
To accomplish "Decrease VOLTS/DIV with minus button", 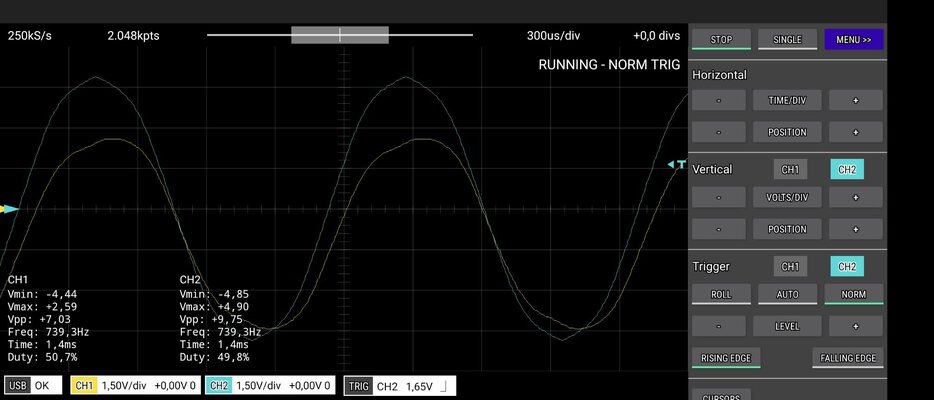I will [x=718, y=197].
